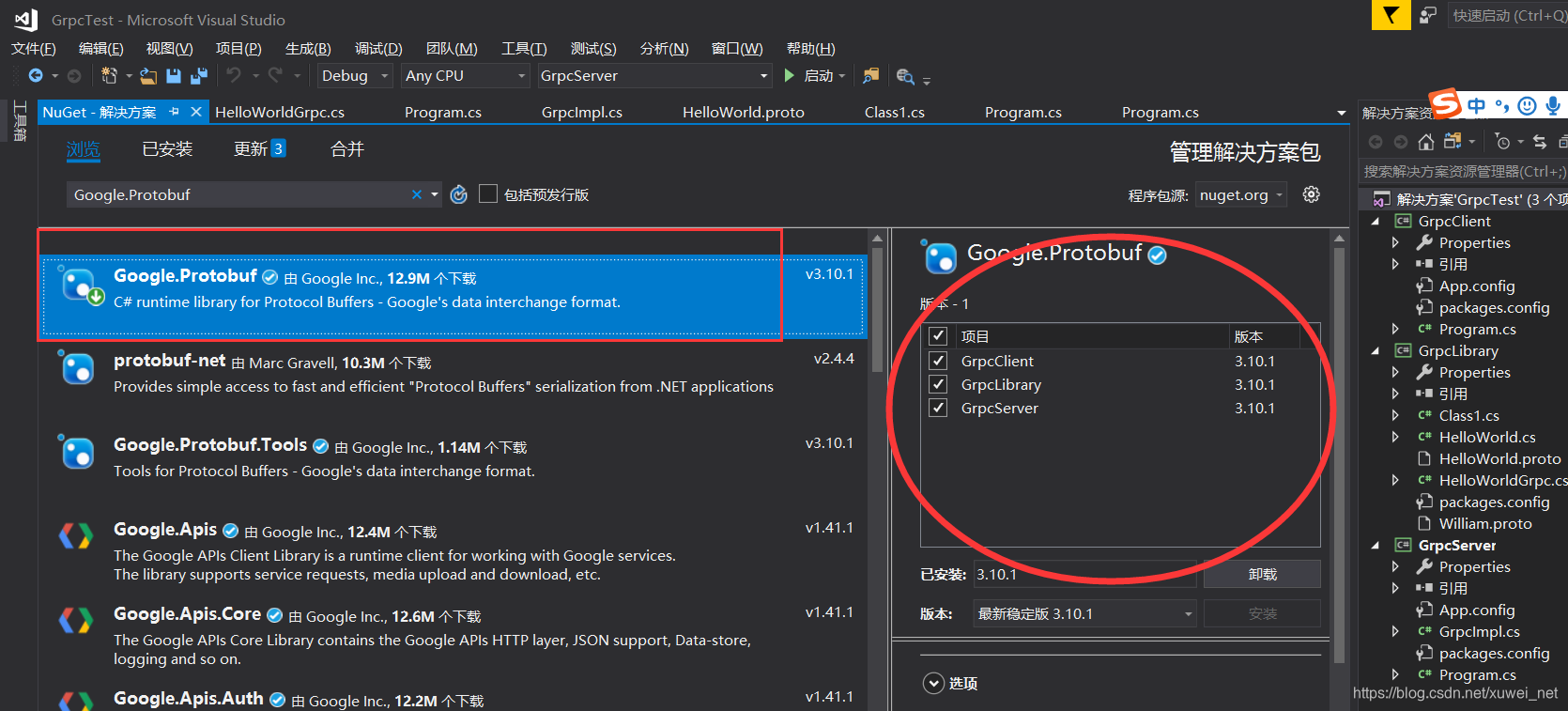Image resolution: width=1568 pixels, height=711 pixels.
Task: Select GrpcImpl.cs in Solution Explorer
Action: click(x=1479, y=631)
